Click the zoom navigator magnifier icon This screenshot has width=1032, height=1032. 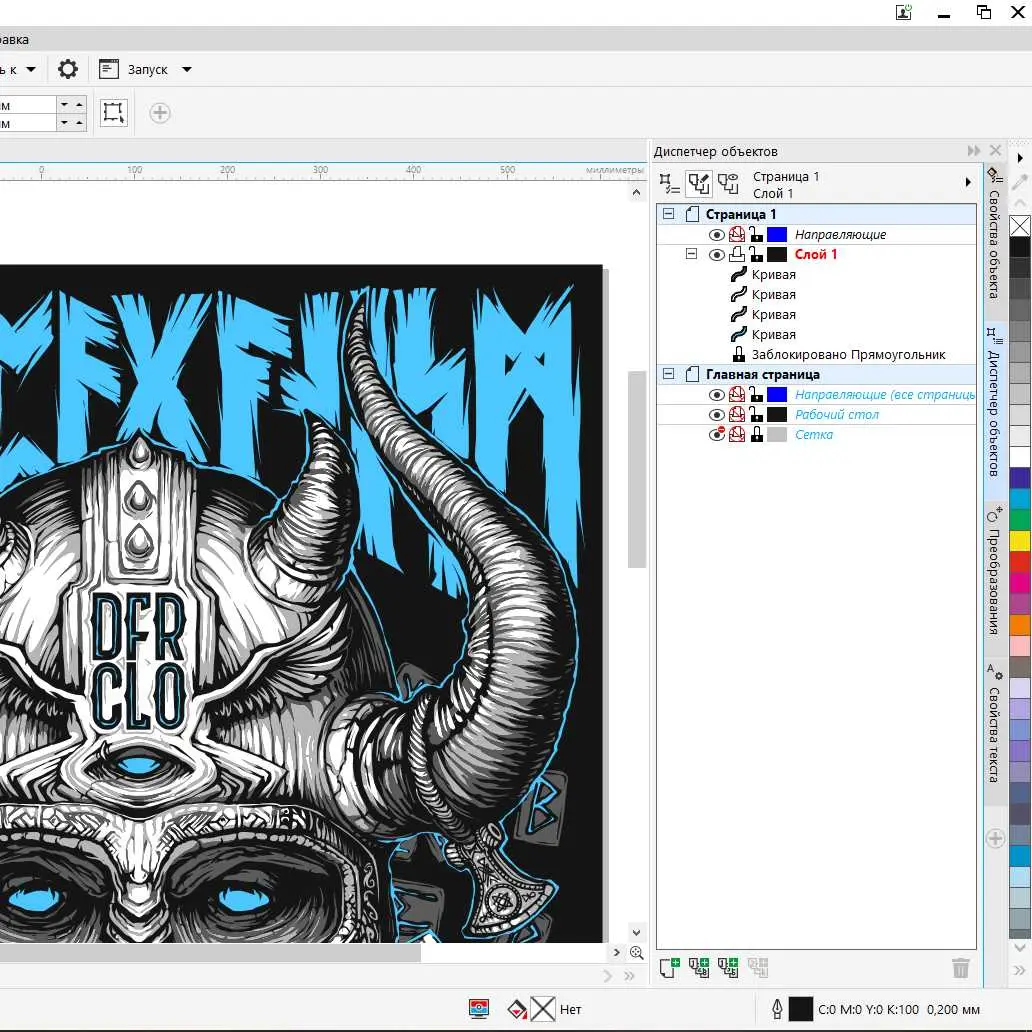point(636,953)
